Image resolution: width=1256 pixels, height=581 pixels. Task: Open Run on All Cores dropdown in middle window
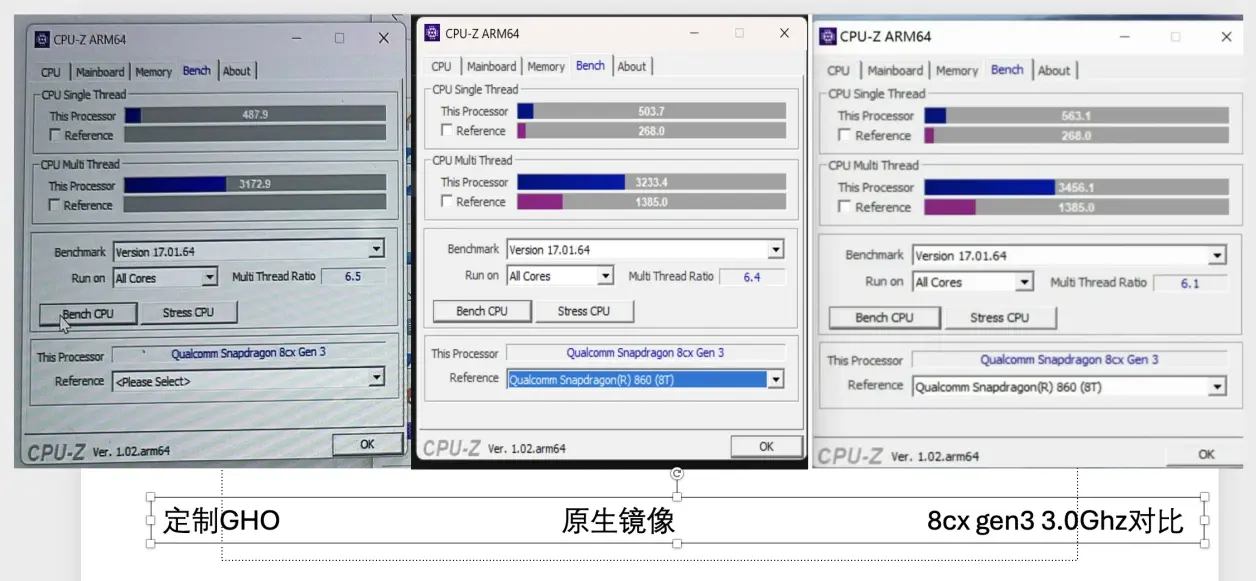click(x=605, y=276)
